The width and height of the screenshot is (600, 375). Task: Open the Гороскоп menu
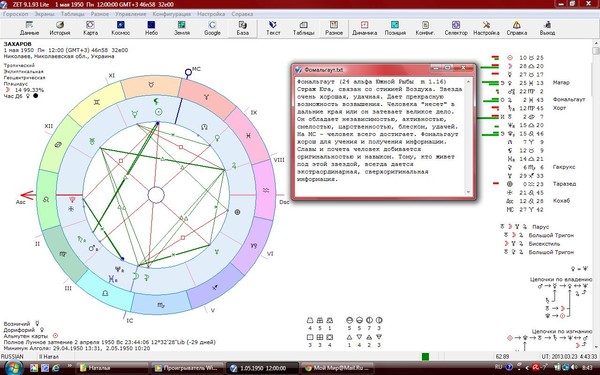16,14
